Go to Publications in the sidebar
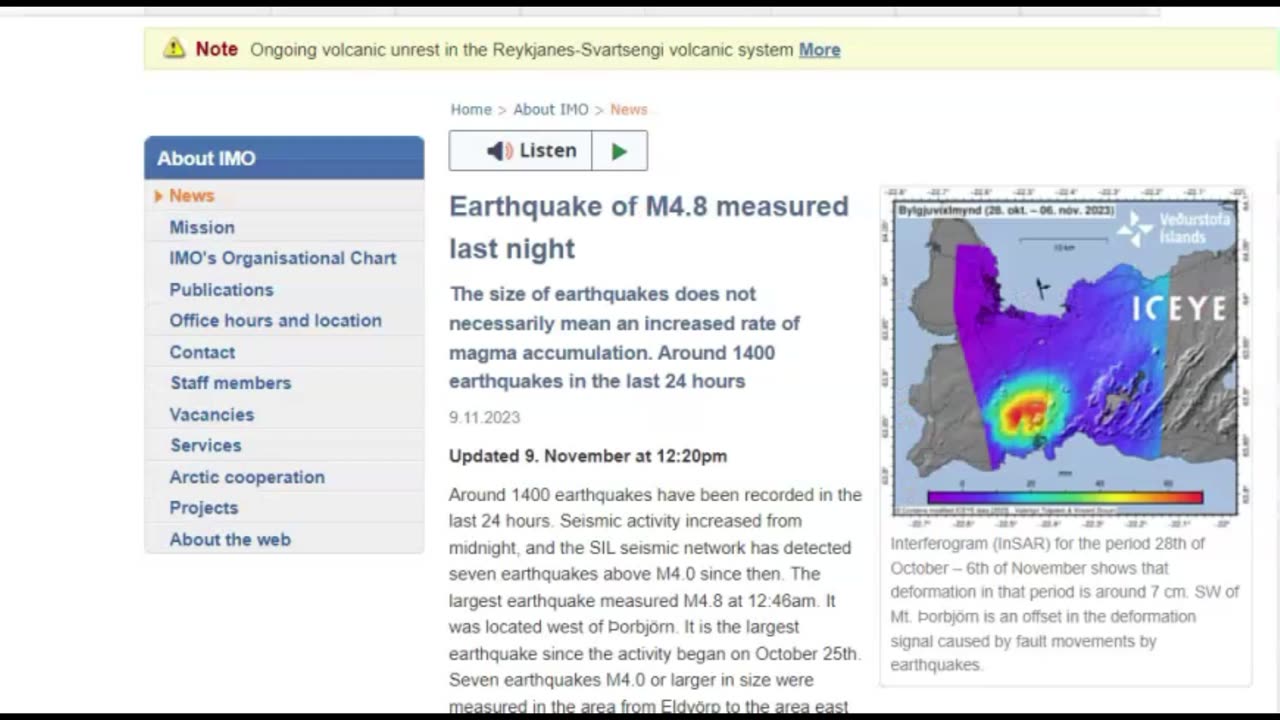The image size is (1280, 720). pos(221,289)
